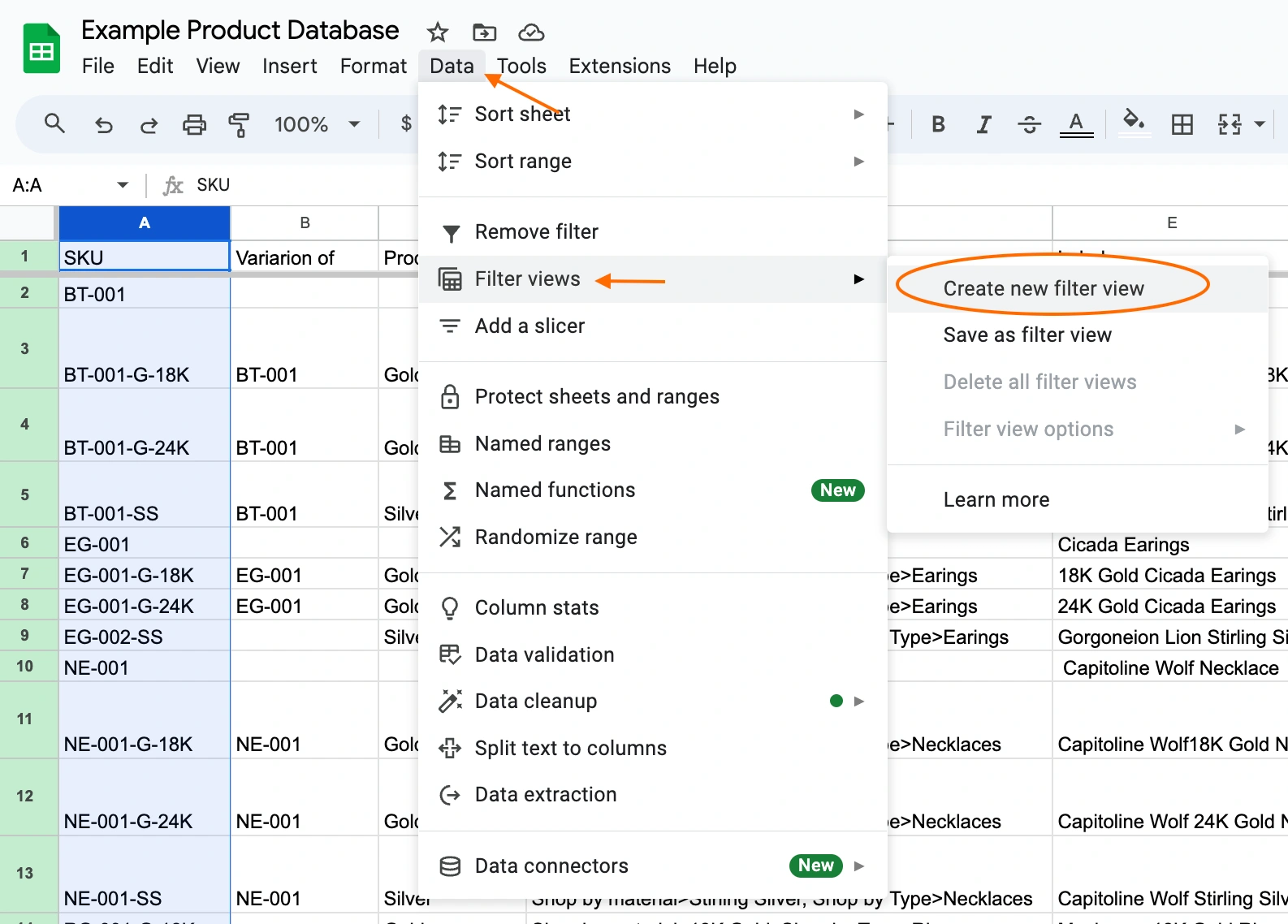Click the move to folder icon
The image size is (1288, 924).
pyautogui.click(x=484, y=32)
